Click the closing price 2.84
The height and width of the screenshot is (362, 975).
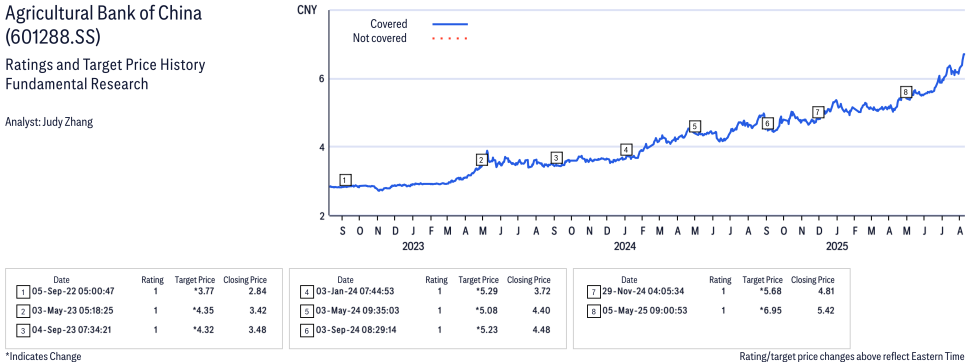coord(256,291)
